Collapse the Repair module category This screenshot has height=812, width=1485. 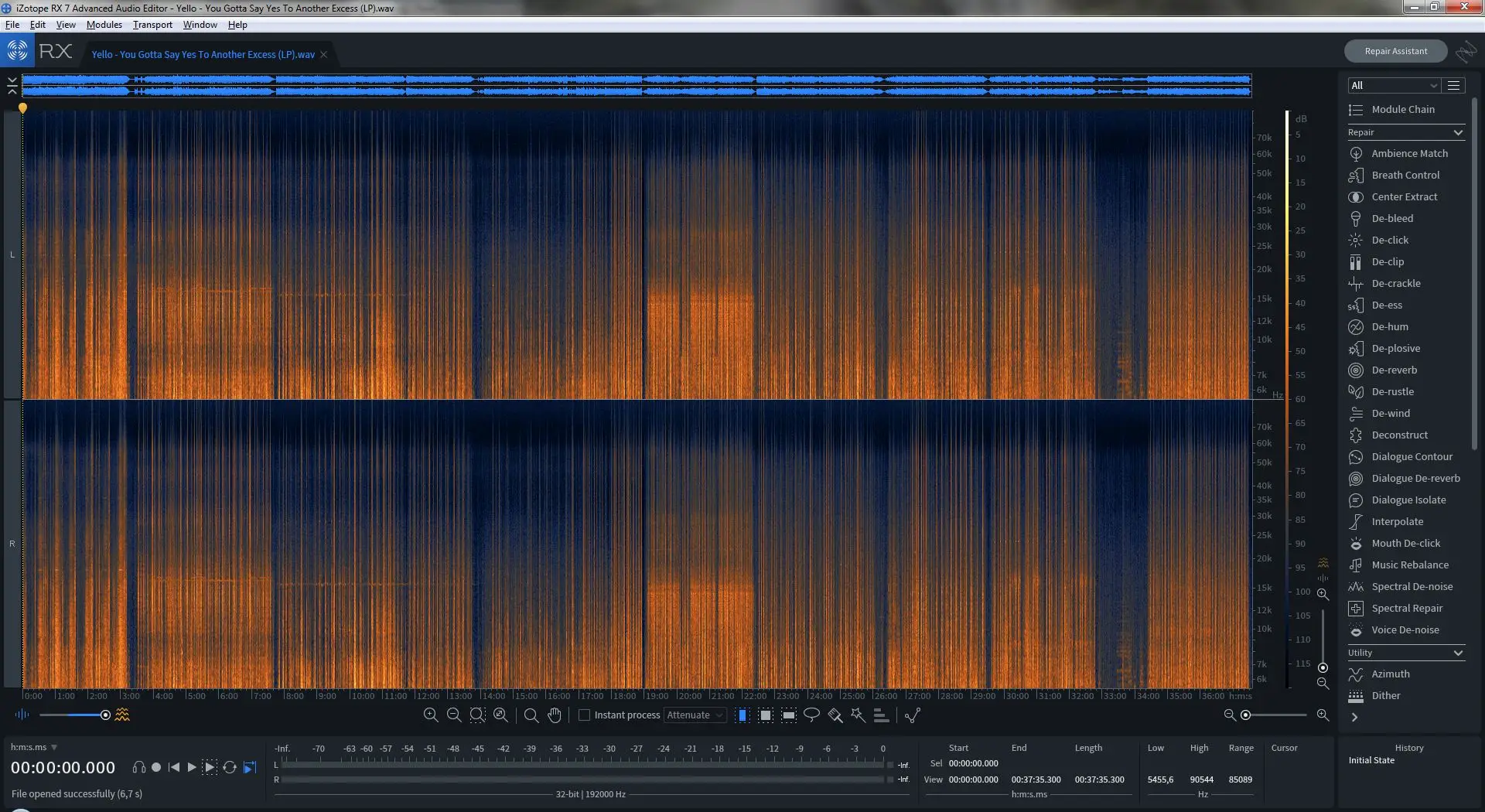(1458, 132)
